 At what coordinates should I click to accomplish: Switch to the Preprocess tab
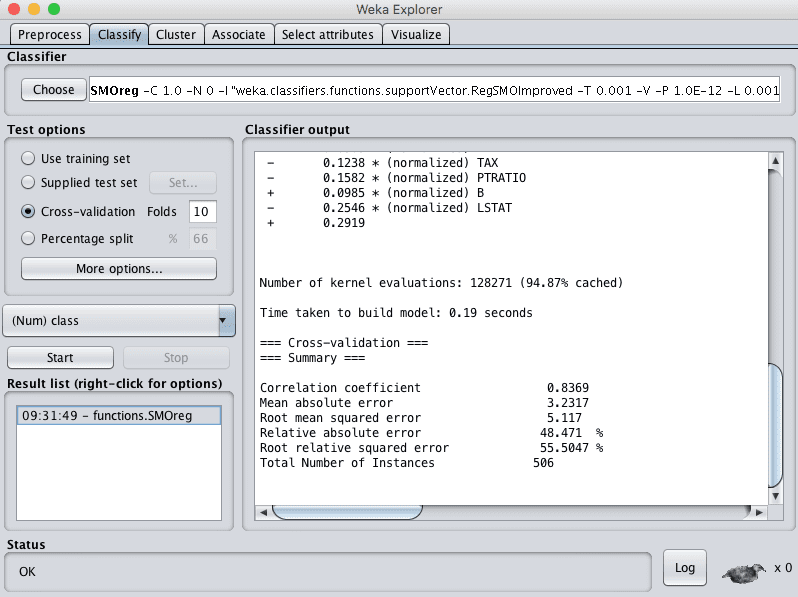point(49,35)
